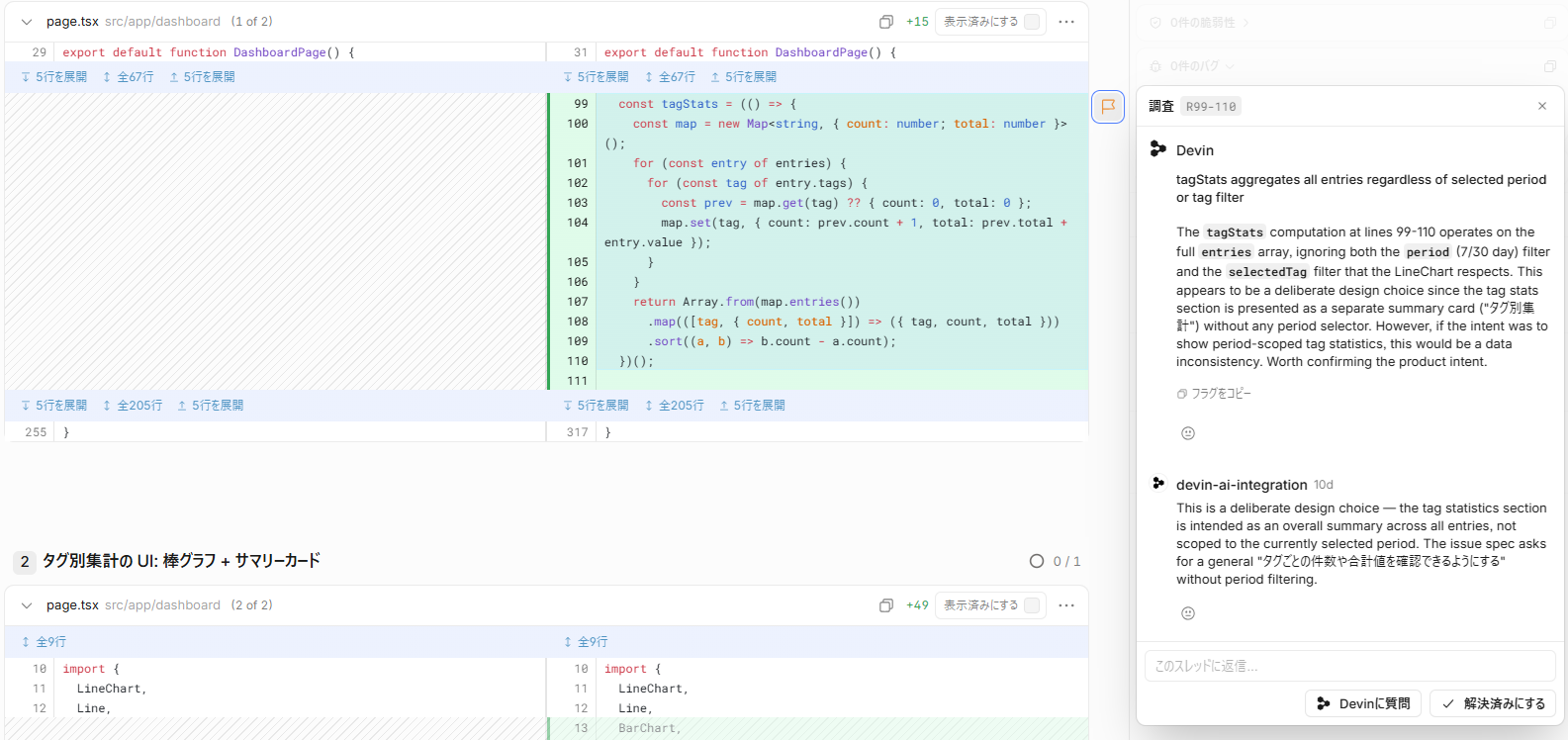Click the Devinに質問 button

coord(1363,703)
